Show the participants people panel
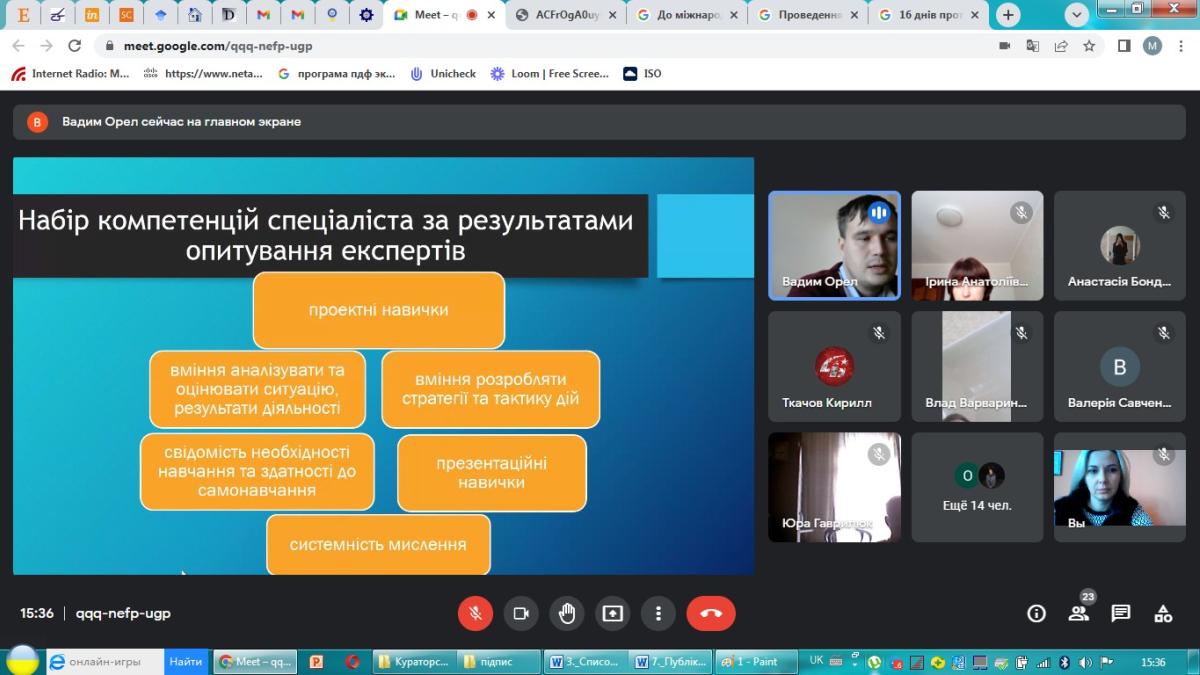 [x=1078, y=613]
